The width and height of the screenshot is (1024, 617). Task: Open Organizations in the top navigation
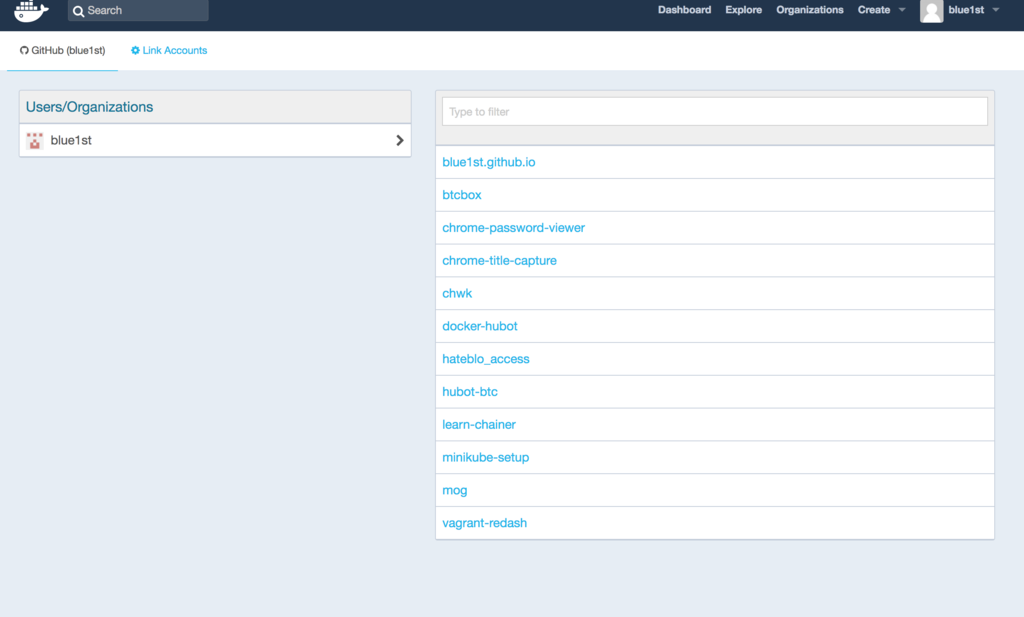pos(810,10)
